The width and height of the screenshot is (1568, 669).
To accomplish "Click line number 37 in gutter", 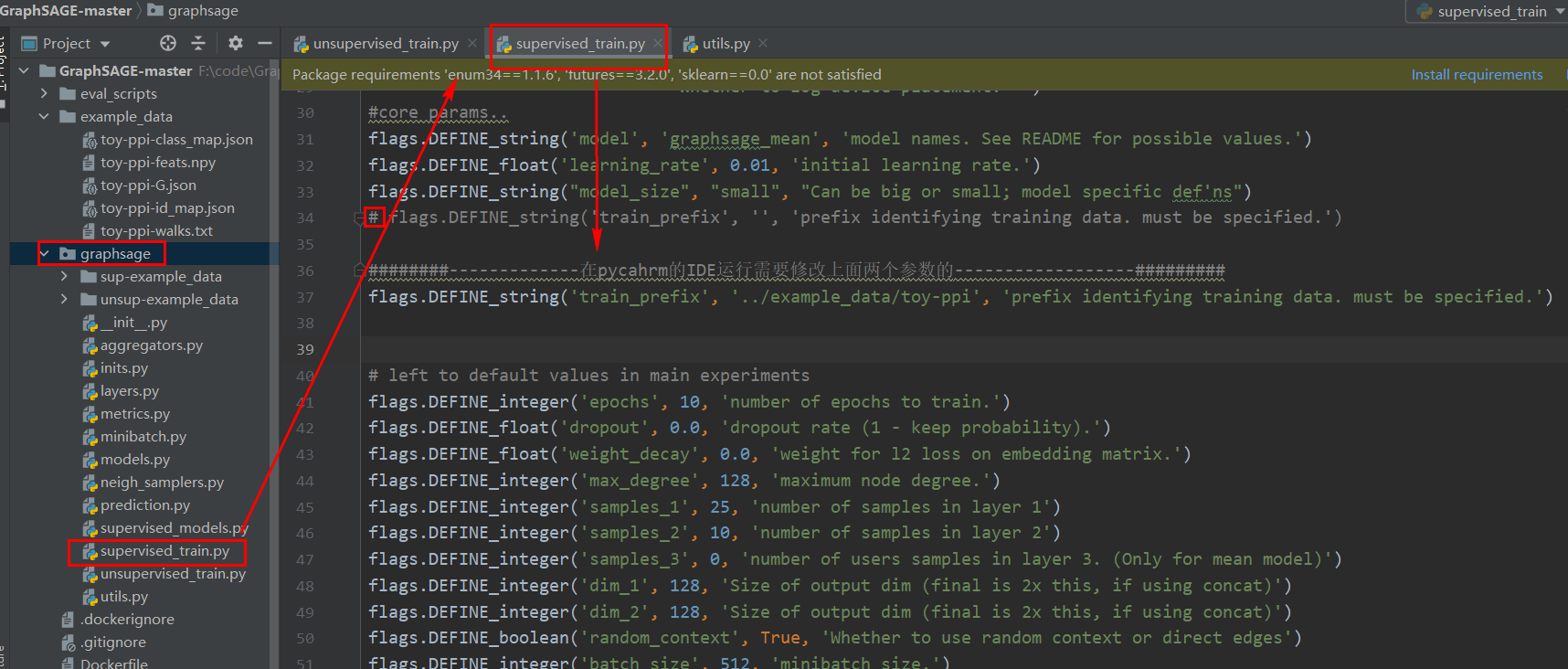I will pos(305,297).
